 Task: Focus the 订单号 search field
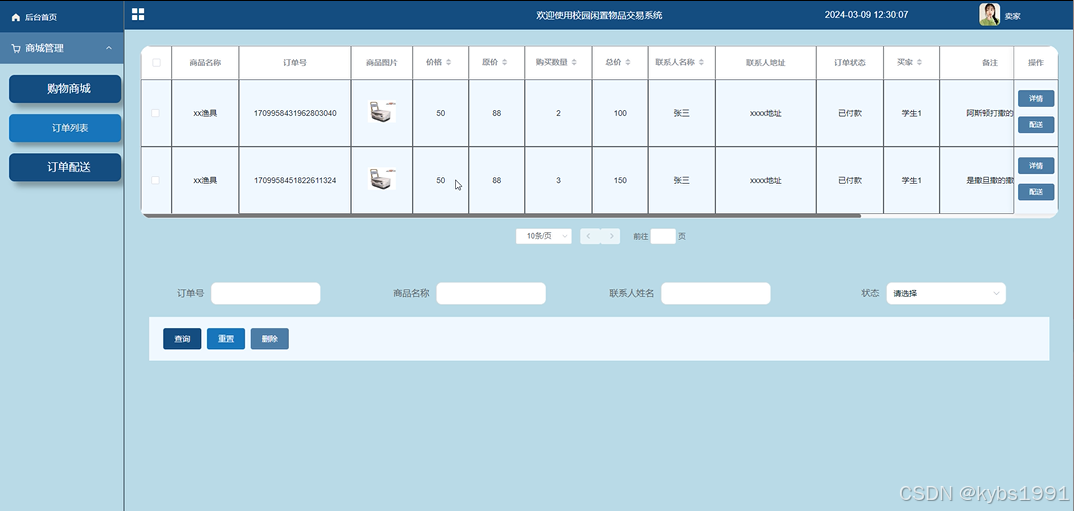(266, 293)
